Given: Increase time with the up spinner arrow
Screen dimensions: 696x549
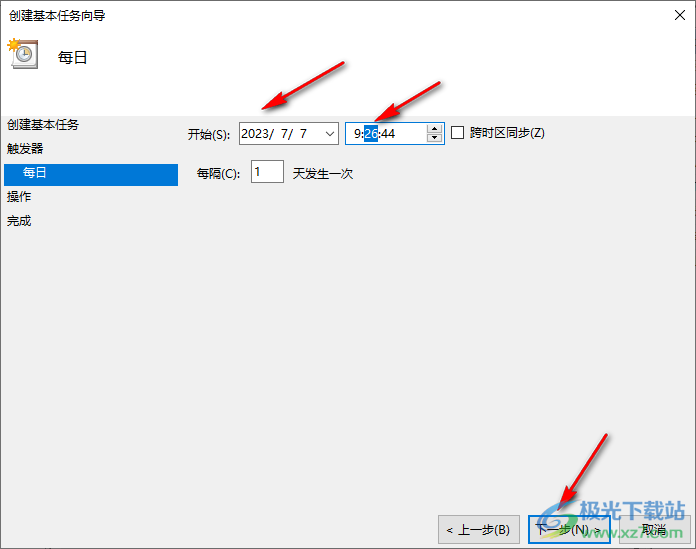Looking at the screenshot, I should [434, 129].
